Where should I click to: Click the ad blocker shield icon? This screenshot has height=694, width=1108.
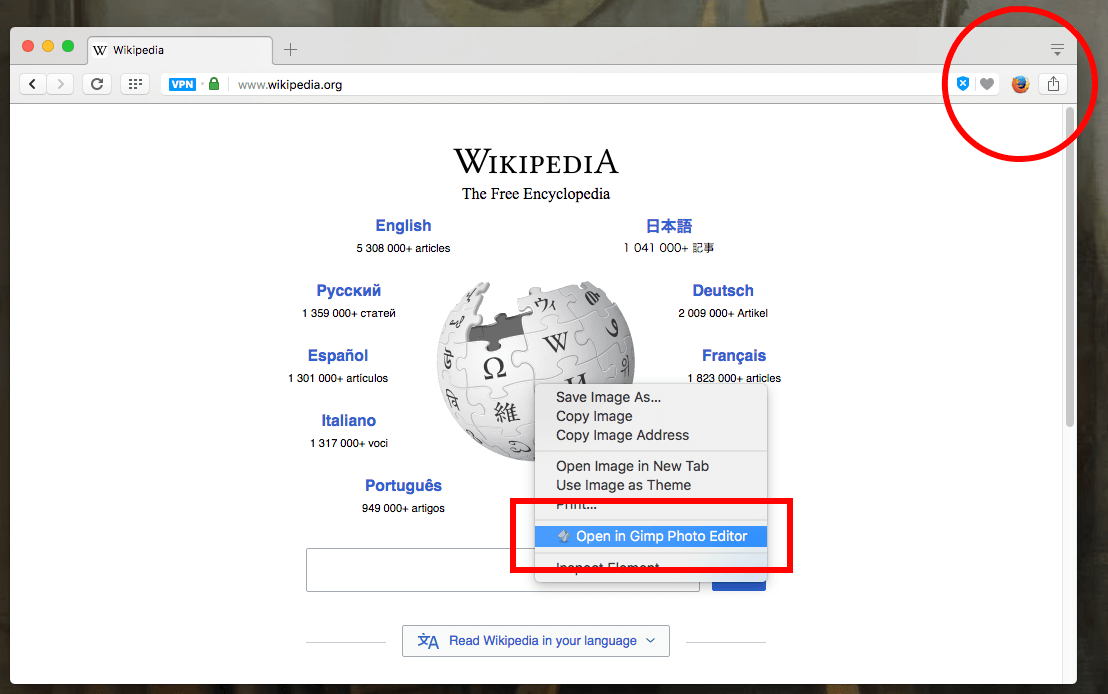[962, 84]
